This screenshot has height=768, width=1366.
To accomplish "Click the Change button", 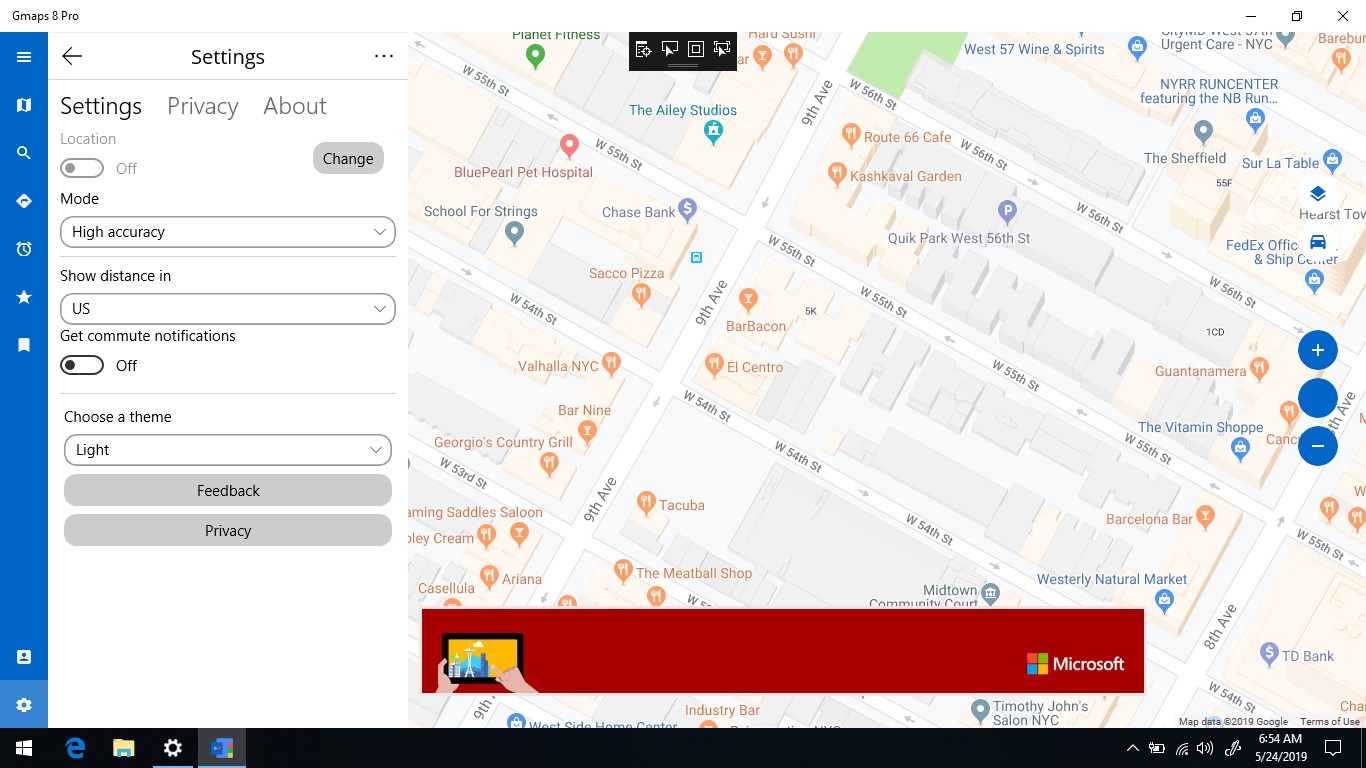I will [x=348, y=158].
